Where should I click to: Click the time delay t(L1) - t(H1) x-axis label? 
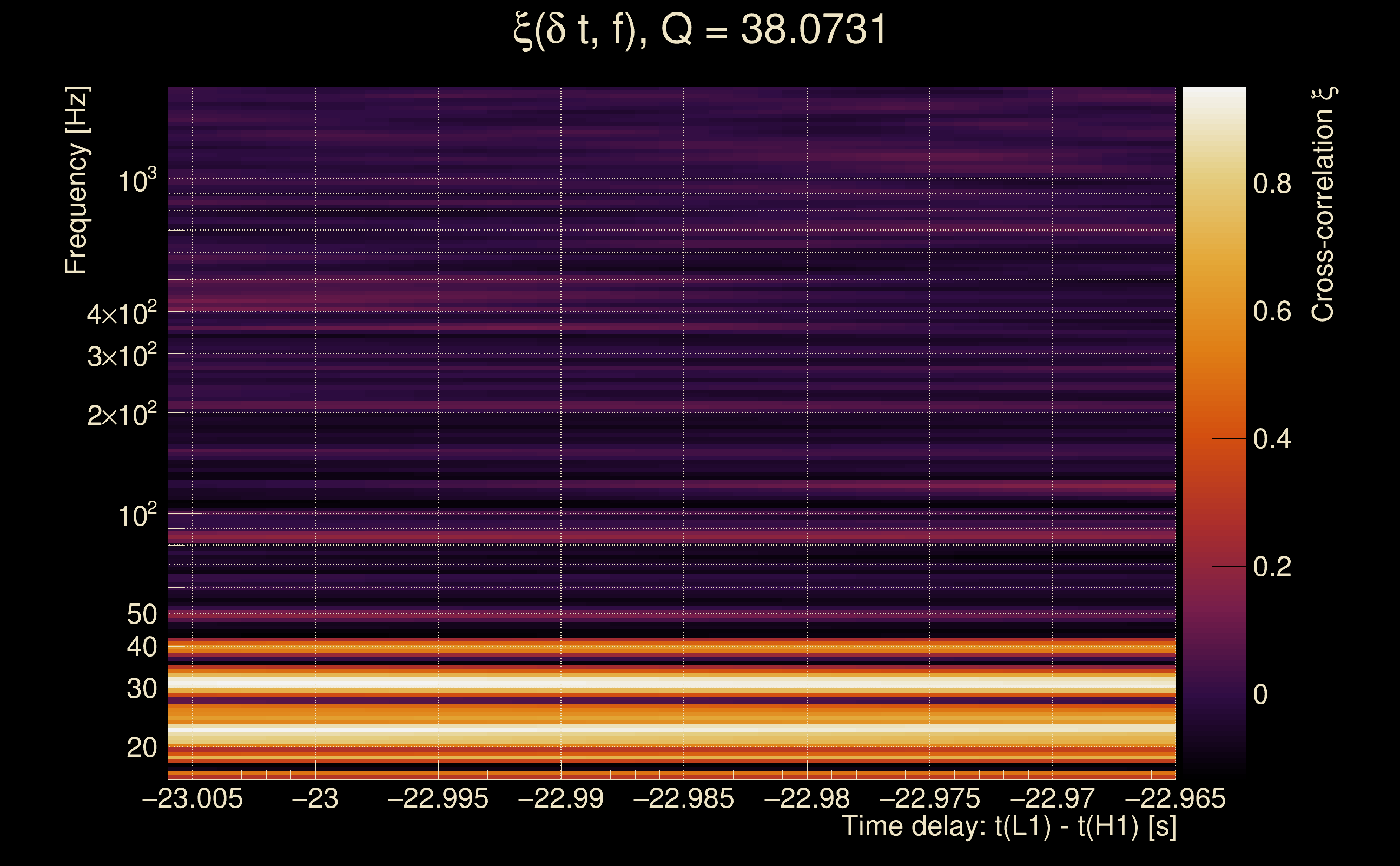pos(1008,826)
